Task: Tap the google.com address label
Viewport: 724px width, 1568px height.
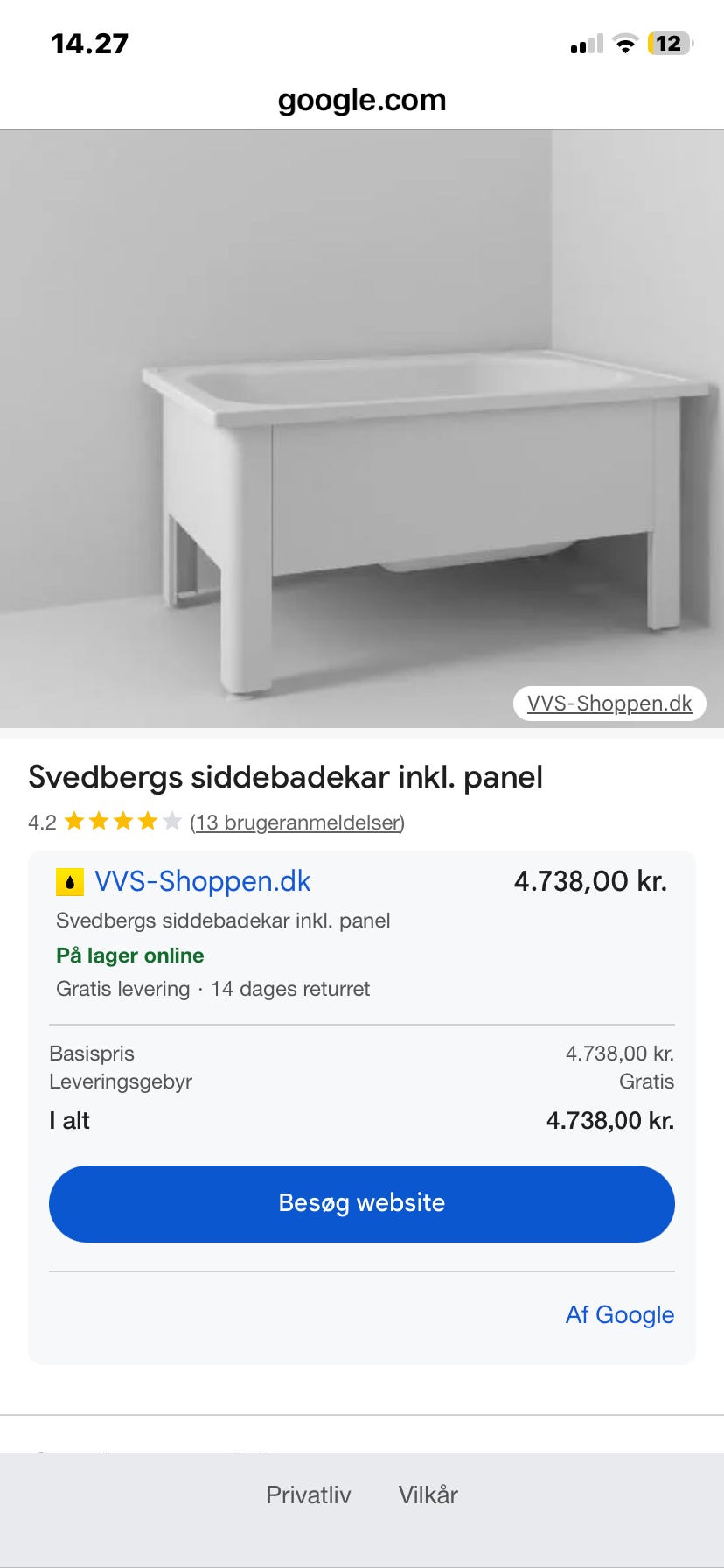Action: (361, 99)
